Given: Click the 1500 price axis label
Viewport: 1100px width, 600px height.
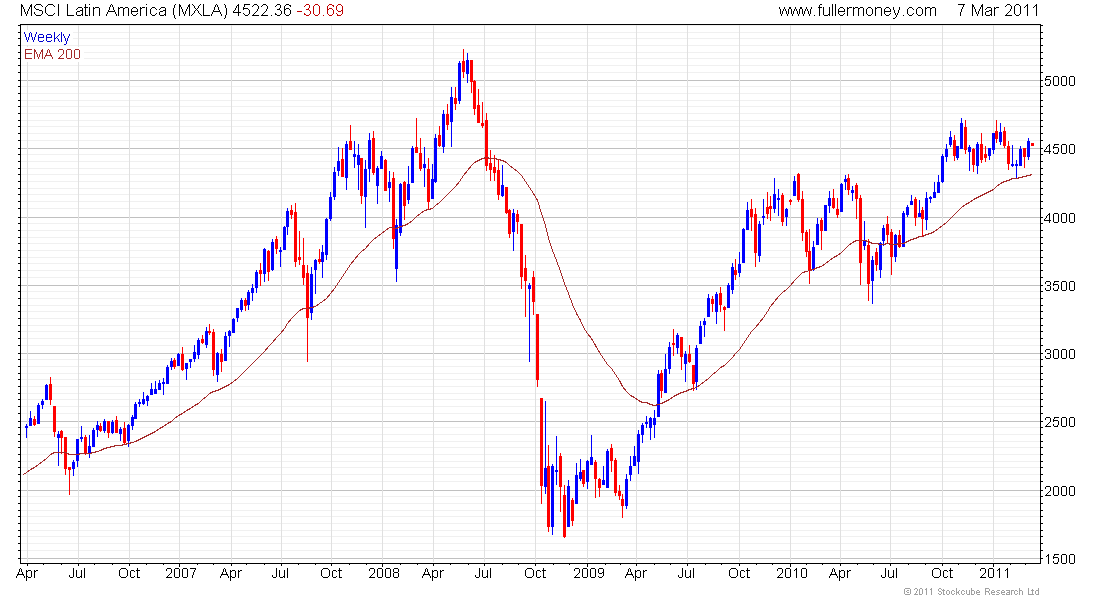Looking at the screenshot, I should pyautogui.click(x=1059, y=559).
